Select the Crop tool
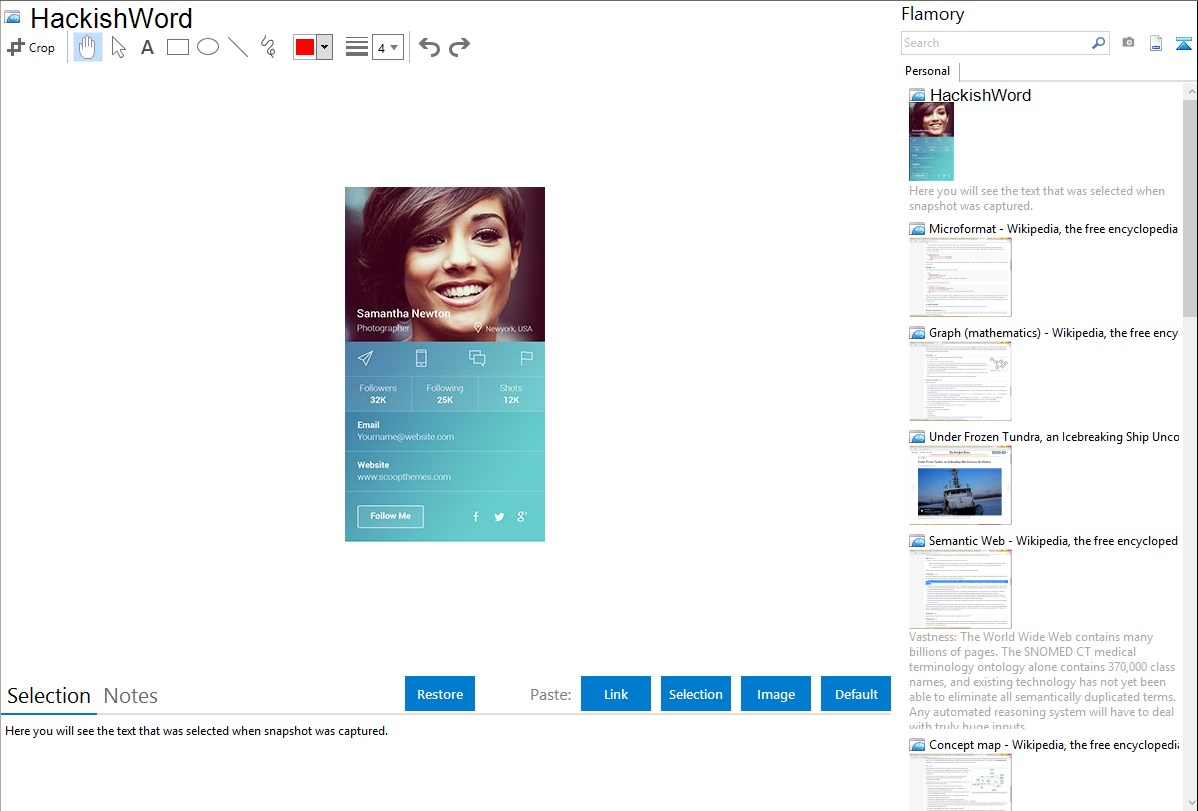 31,47
